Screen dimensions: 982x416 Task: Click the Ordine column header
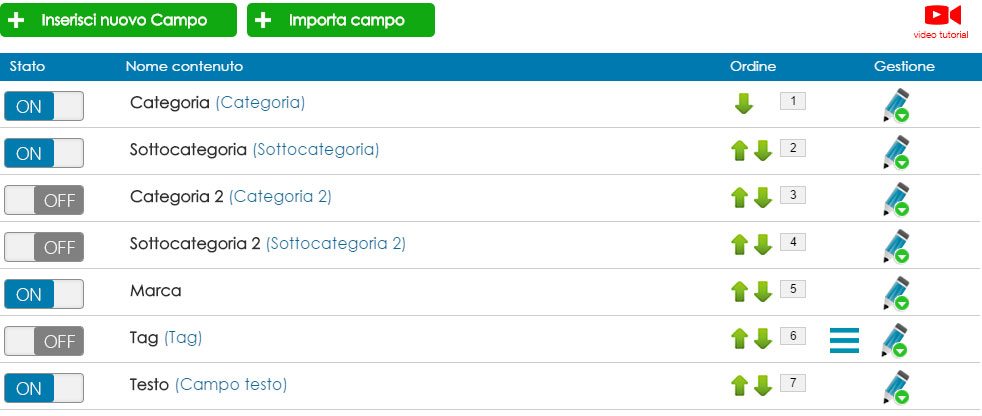[753, 66]
